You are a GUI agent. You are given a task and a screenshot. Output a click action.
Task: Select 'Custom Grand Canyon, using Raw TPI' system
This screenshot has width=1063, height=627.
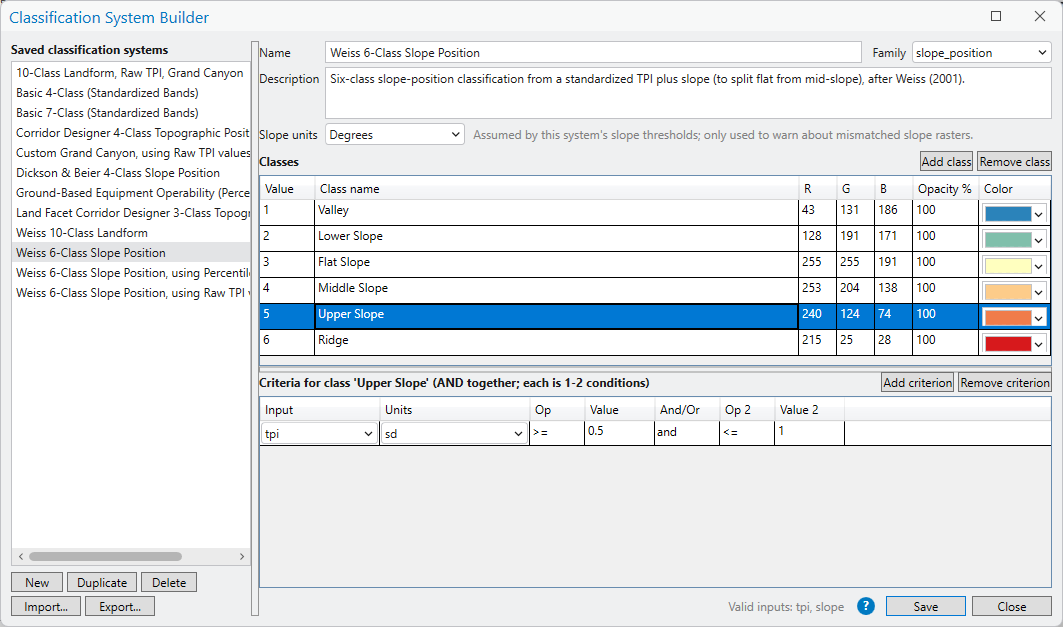point(131,153)
